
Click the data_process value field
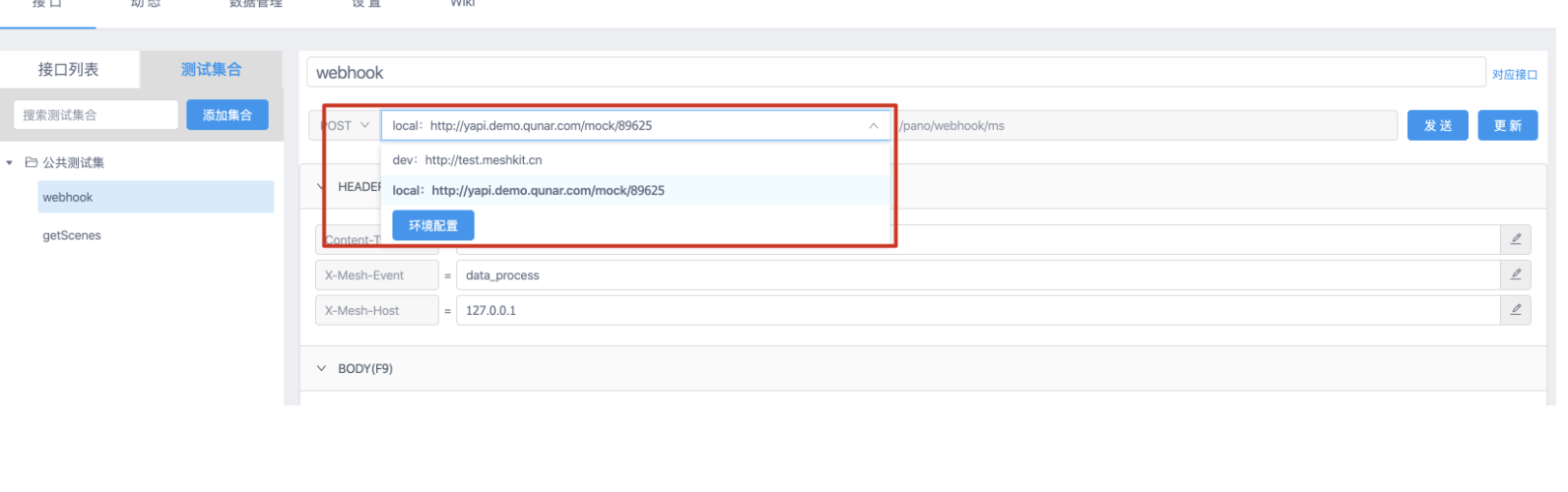(x=978, y=275)
